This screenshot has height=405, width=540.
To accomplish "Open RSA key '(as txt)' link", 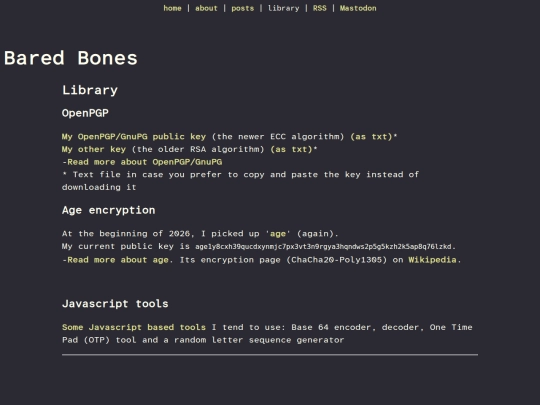I will click(x=291, y=149).
